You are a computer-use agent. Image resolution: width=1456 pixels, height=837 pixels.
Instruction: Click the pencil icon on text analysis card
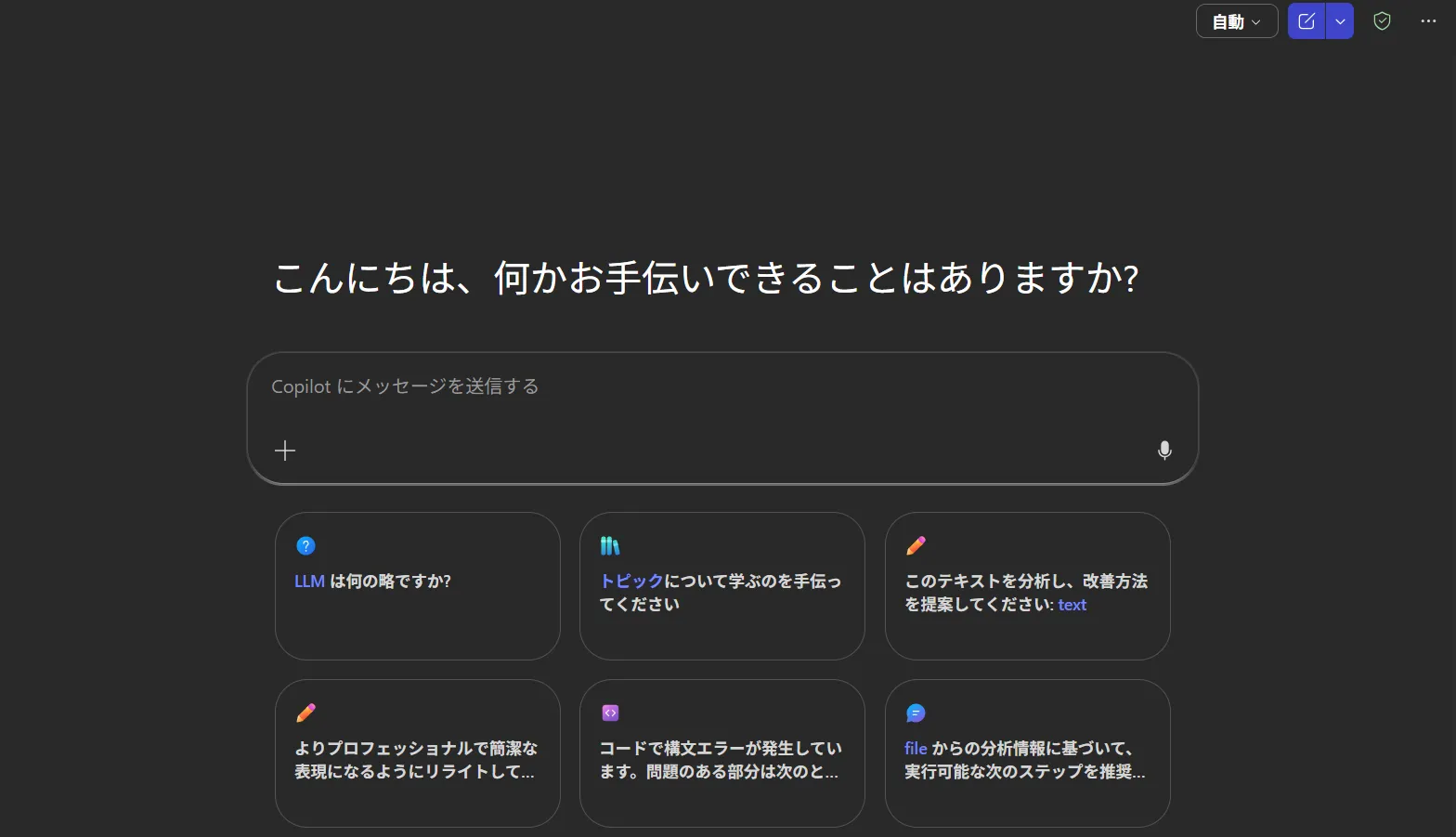[x=916, y=545]
